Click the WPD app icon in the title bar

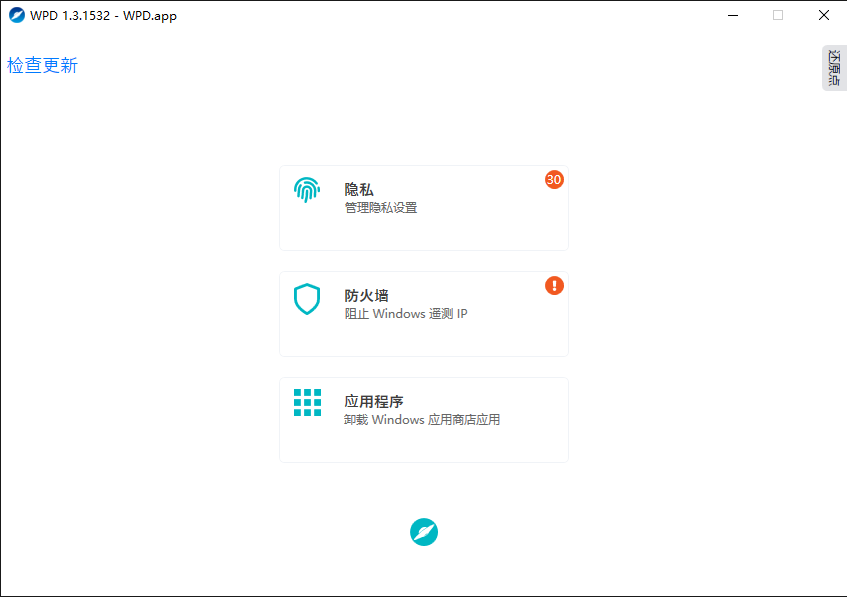pyautogui.click(x=17, y=15)
